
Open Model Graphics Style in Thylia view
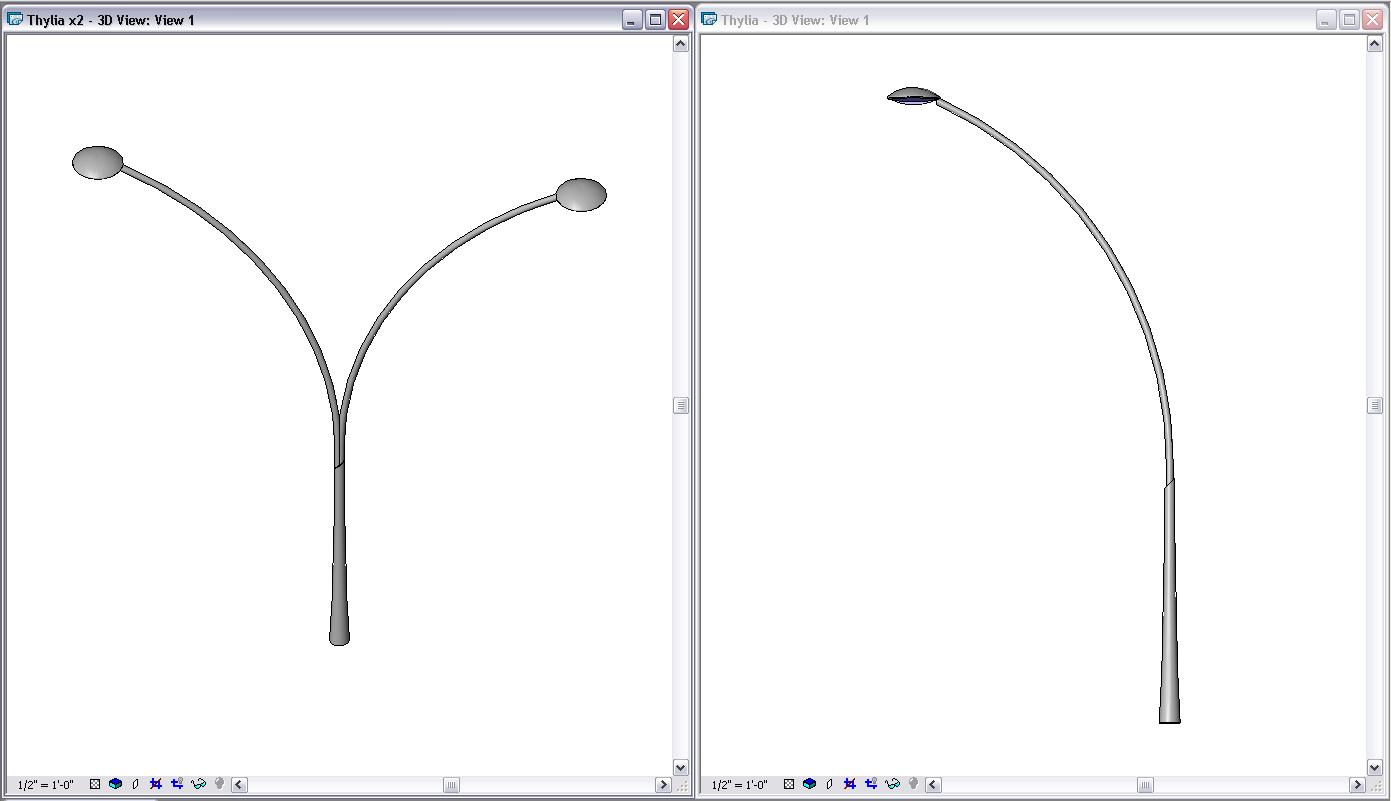pyautogui.click(x=809, y=785)
